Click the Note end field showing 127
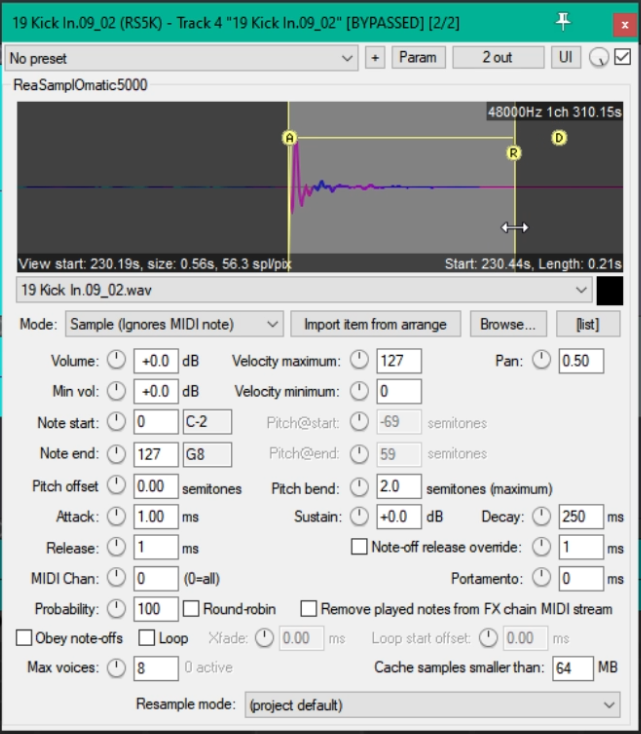Viewport: 641px width, 734px height. pyautogui.click(x=156, y=455)
